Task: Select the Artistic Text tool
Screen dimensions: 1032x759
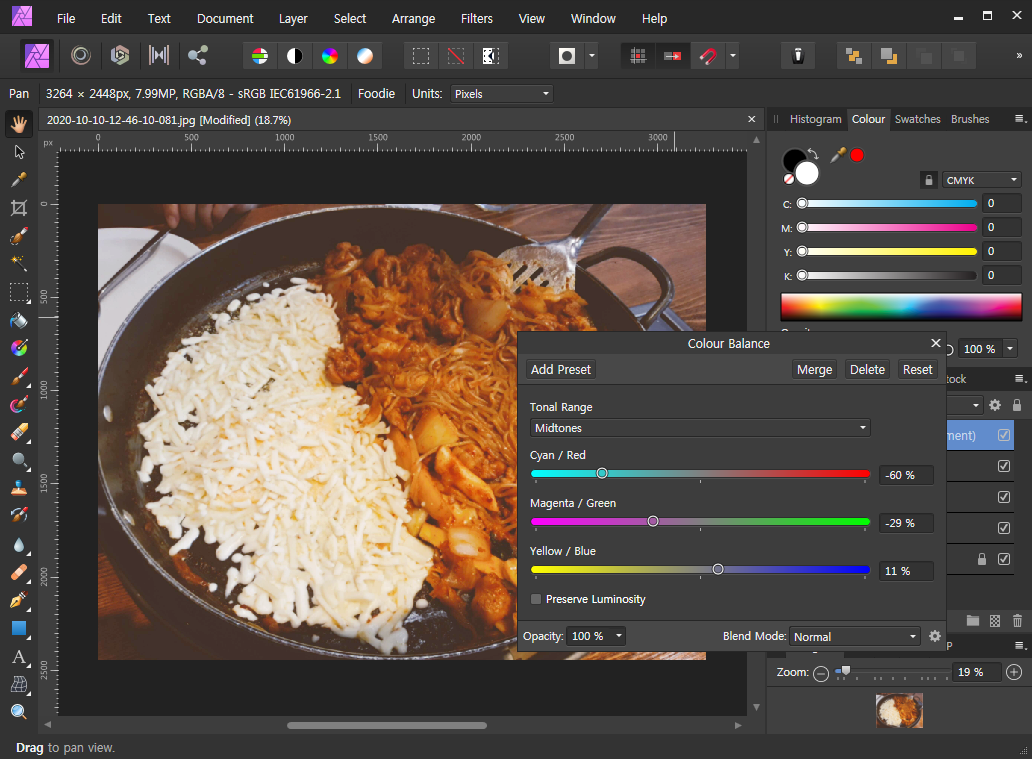Action: click(x=19, y=656)
